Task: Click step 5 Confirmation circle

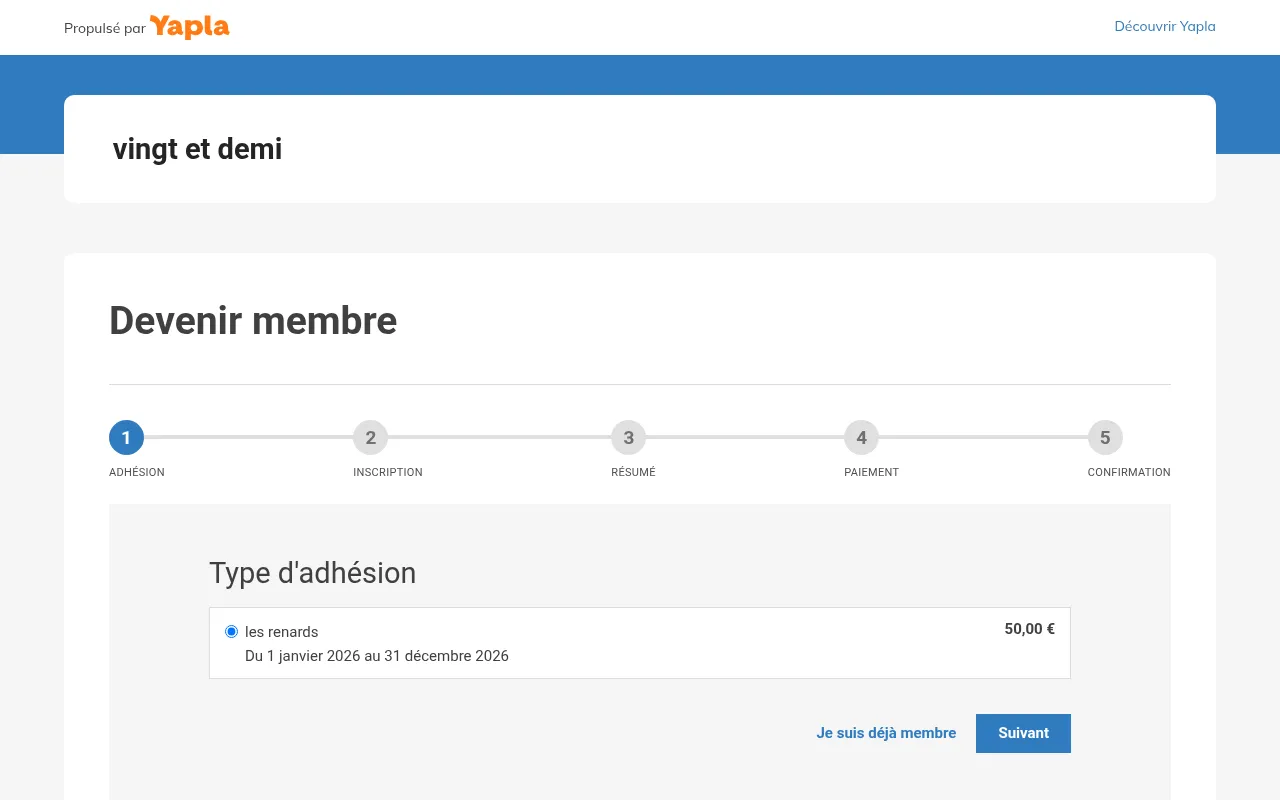Action: pyautogui.click(x=1105, y=437)
